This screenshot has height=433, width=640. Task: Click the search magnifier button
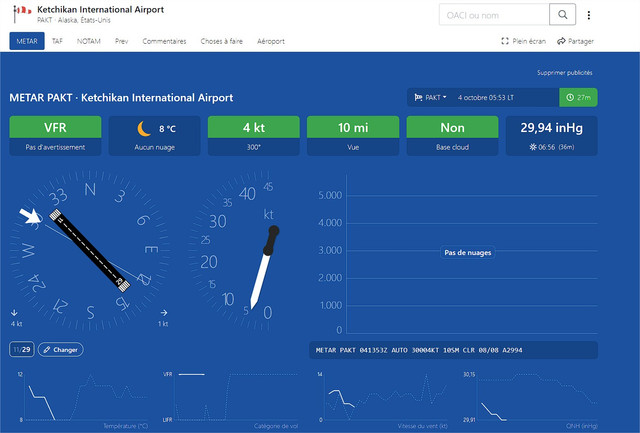(x=562, y=15)
